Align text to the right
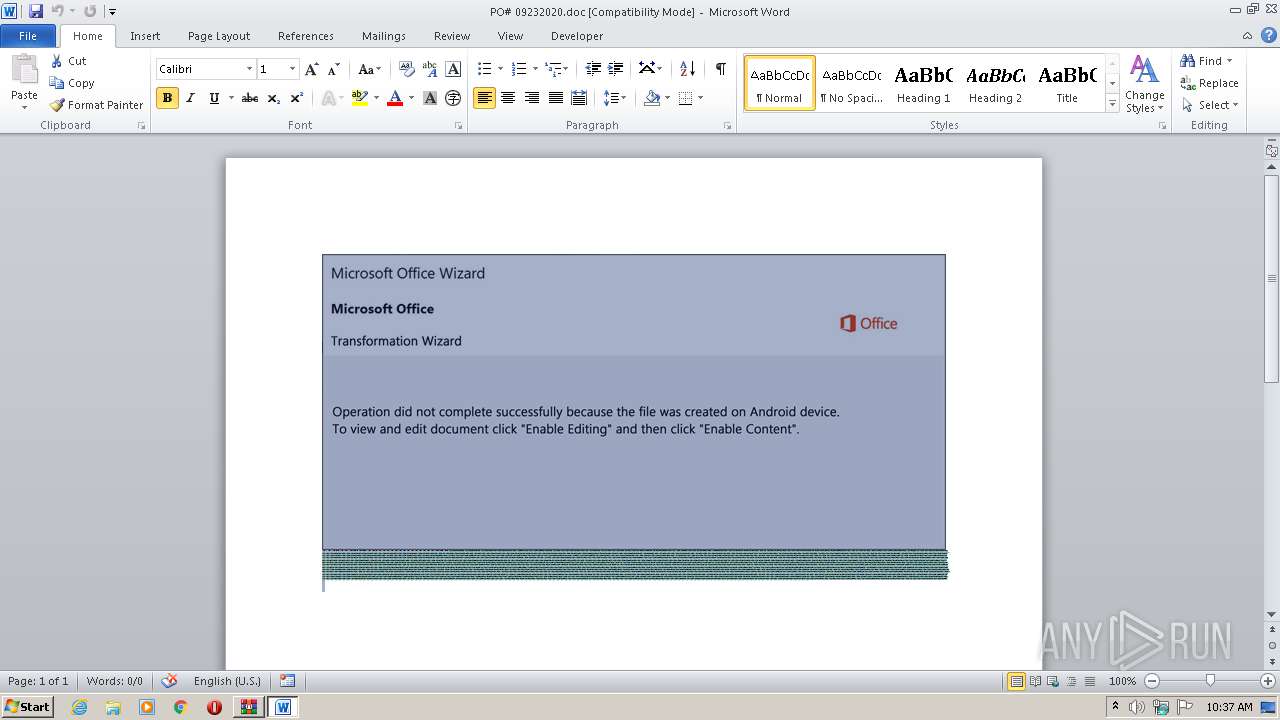This screenshot has height=720, width=1280. click(532, 98)
